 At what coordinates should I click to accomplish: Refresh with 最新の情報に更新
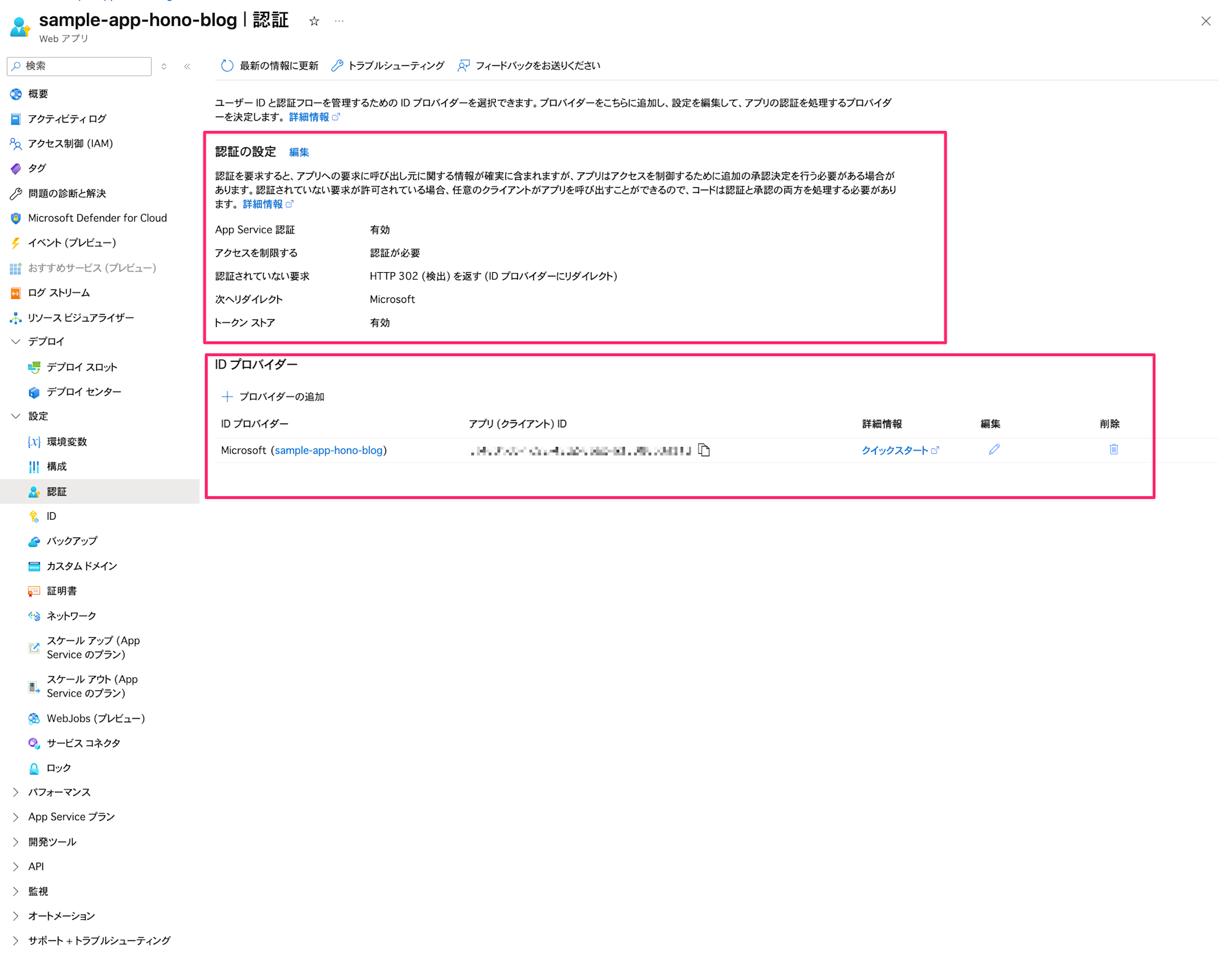tap(270, 65)
